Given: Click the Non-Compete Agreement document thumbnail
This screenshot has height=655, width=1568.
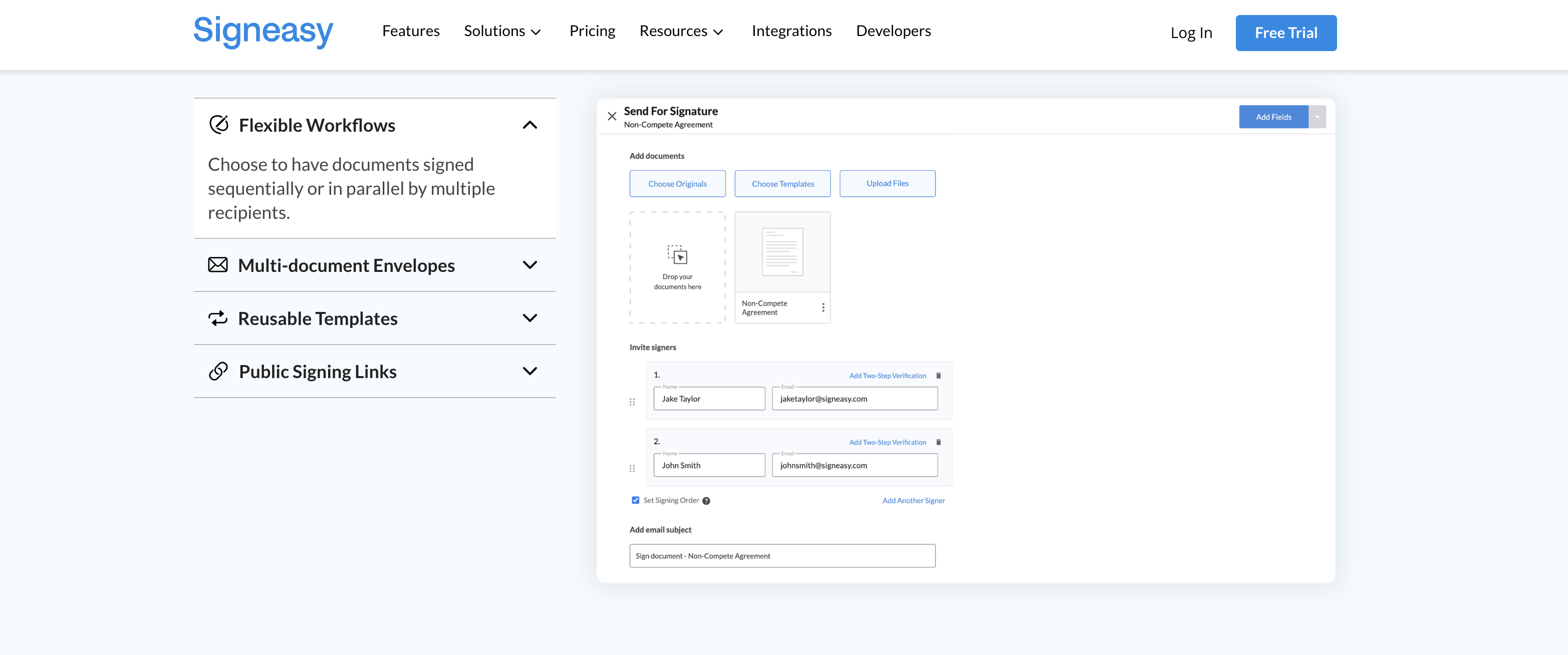Looking at the screenshot, I should click(x=782, y=252).
